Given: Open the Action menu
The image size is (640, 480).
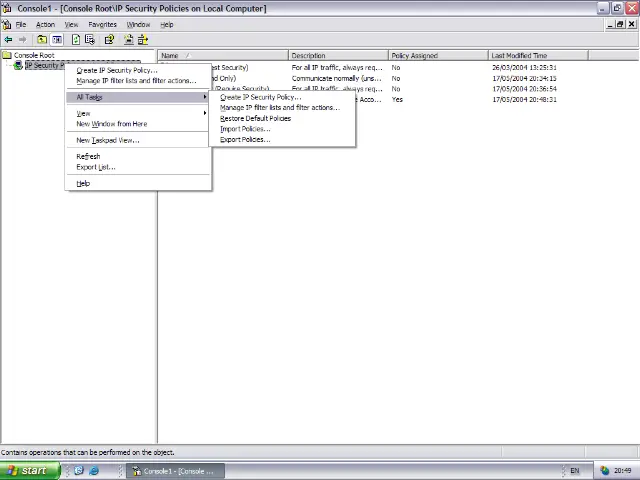Looking at the screenshot, I should coord(45,24).
